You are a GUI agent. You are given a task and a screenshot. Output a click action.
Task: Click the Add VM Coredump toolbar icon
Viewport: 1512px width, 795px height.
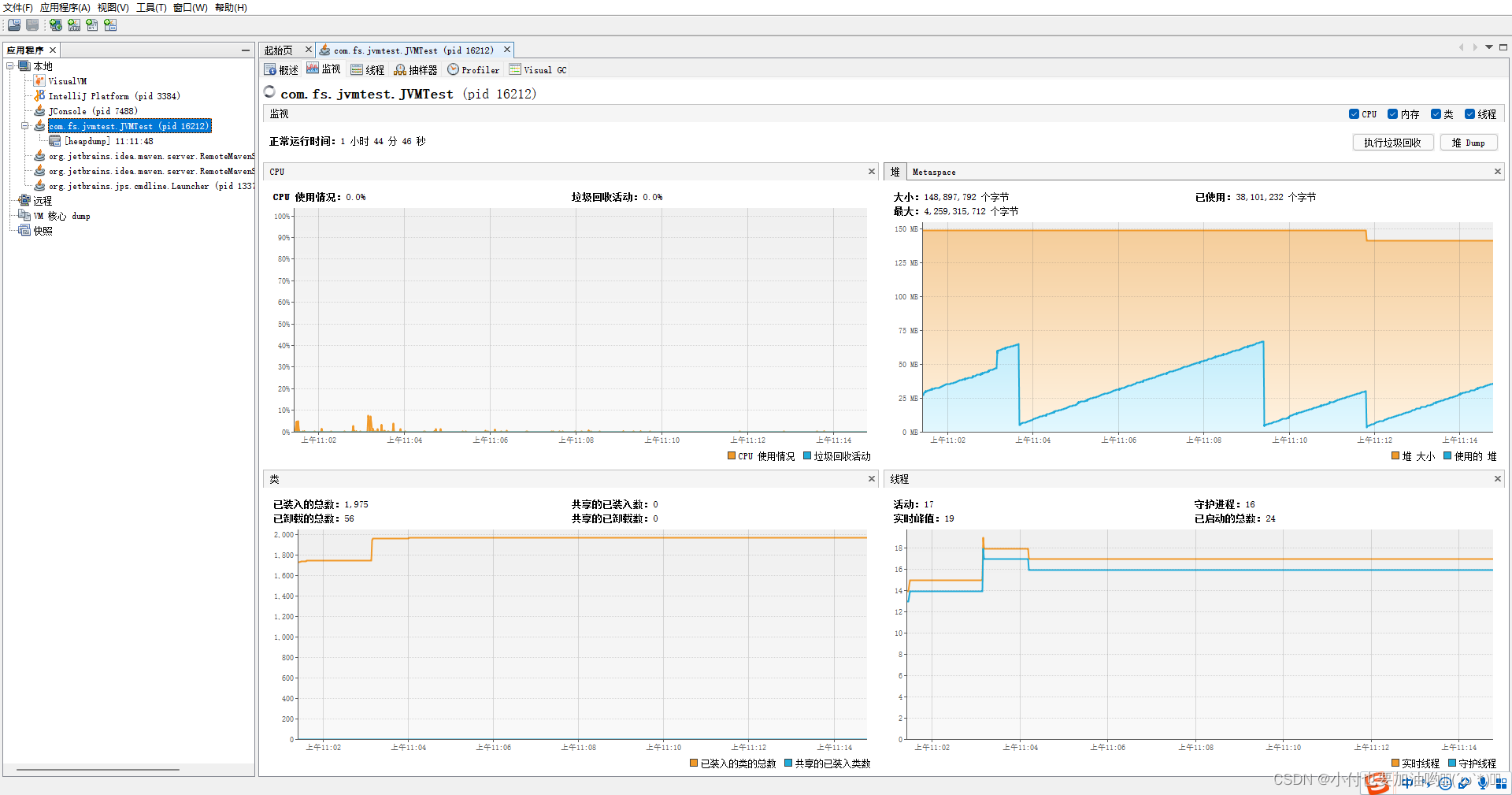pos(92,25)
